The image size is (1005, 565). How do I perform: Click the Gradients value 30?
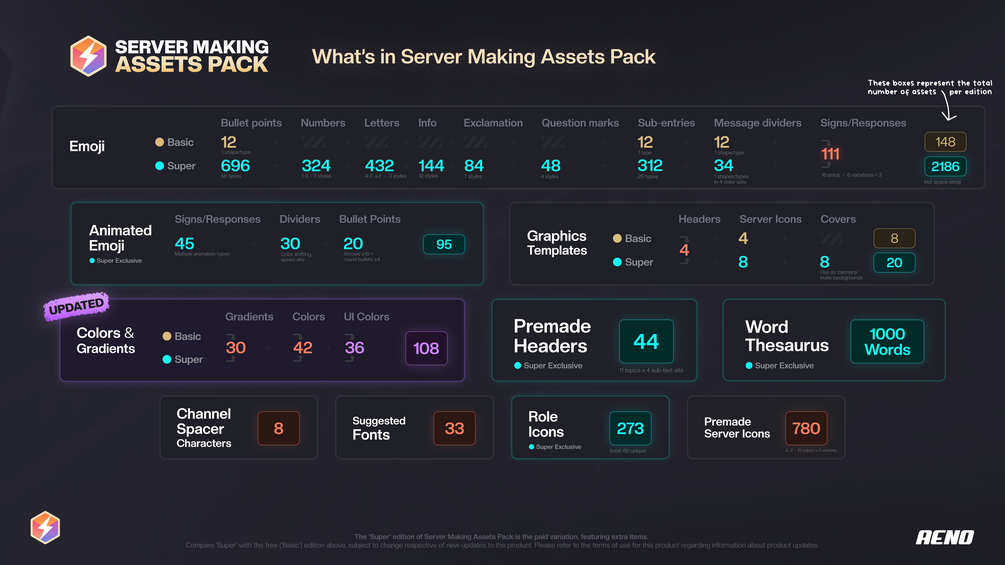236,348
